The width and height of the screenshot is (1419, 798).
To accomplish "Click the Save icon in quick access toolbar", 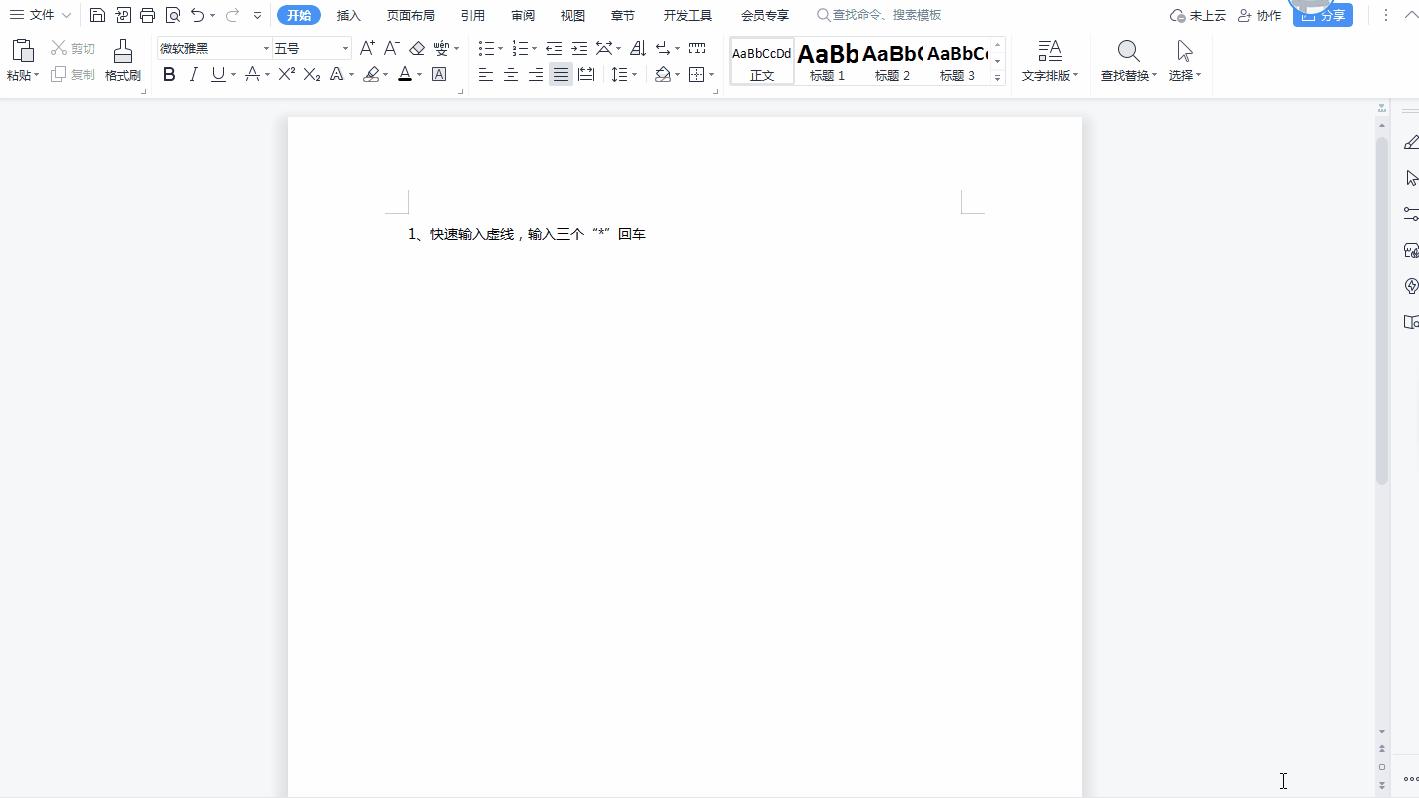I will click(x=97, y=15).
